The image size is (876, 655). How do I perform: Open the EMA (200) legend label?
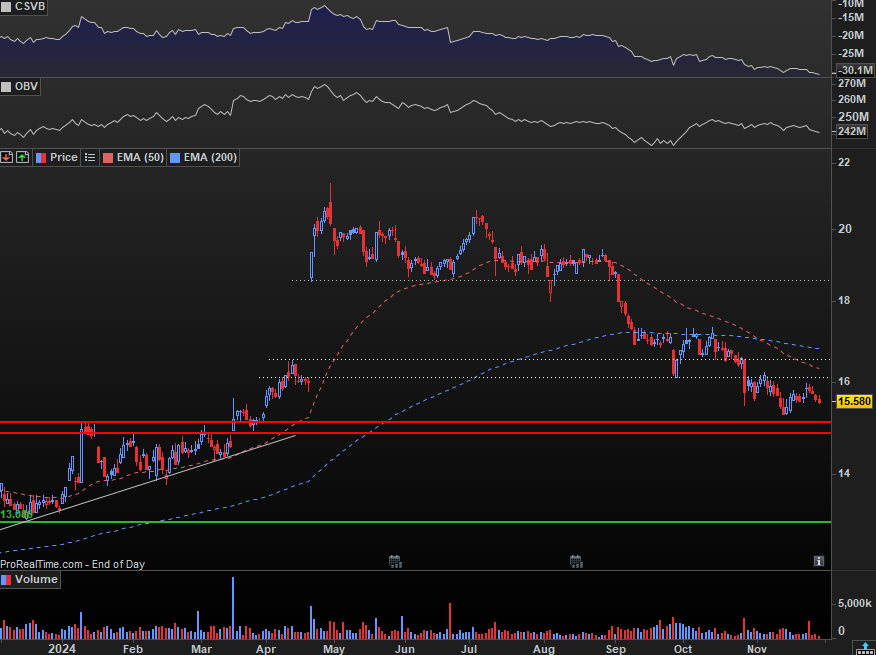coord(210,158)
